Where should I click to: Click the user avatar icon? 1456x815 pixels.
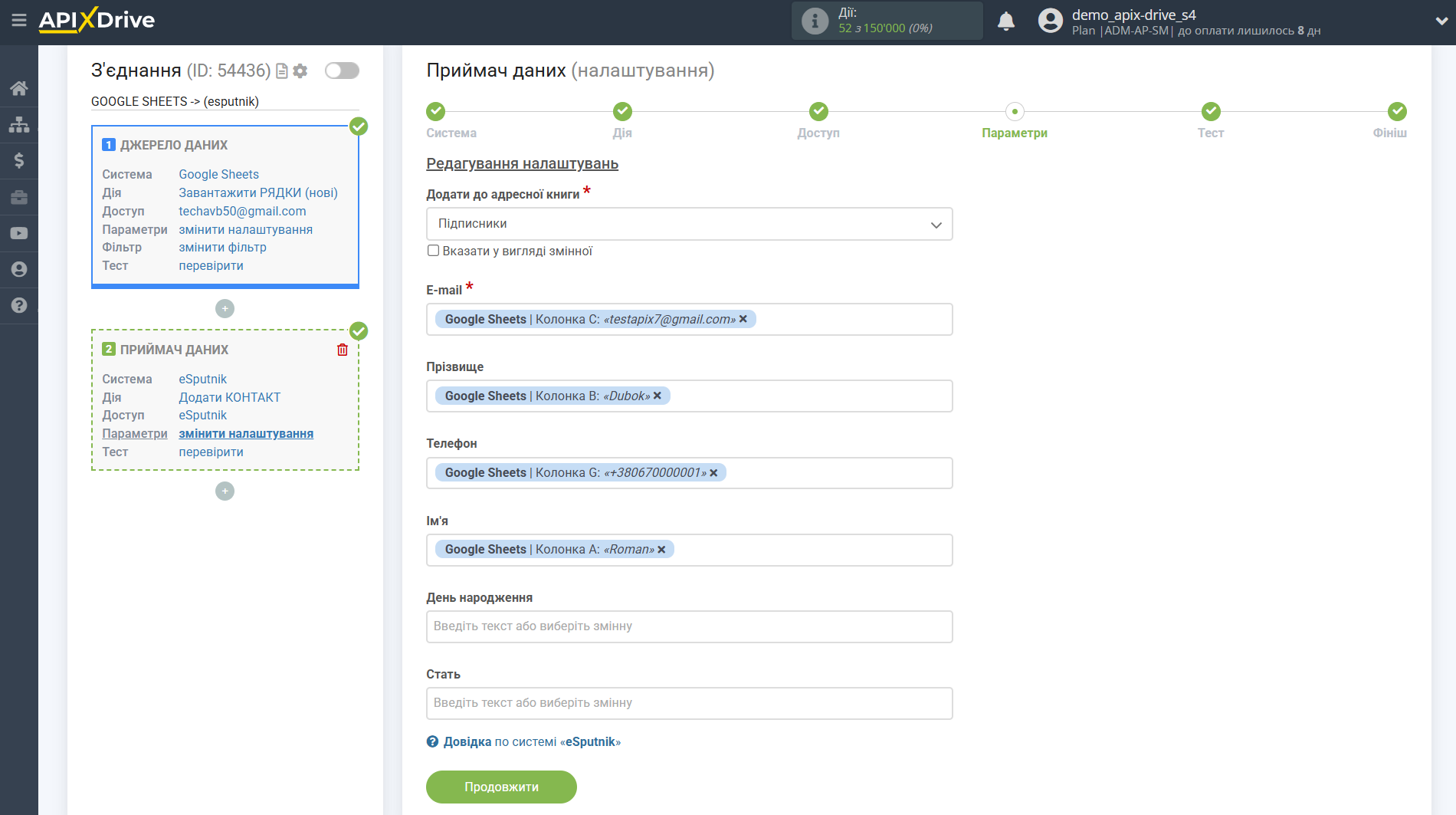1050,21
